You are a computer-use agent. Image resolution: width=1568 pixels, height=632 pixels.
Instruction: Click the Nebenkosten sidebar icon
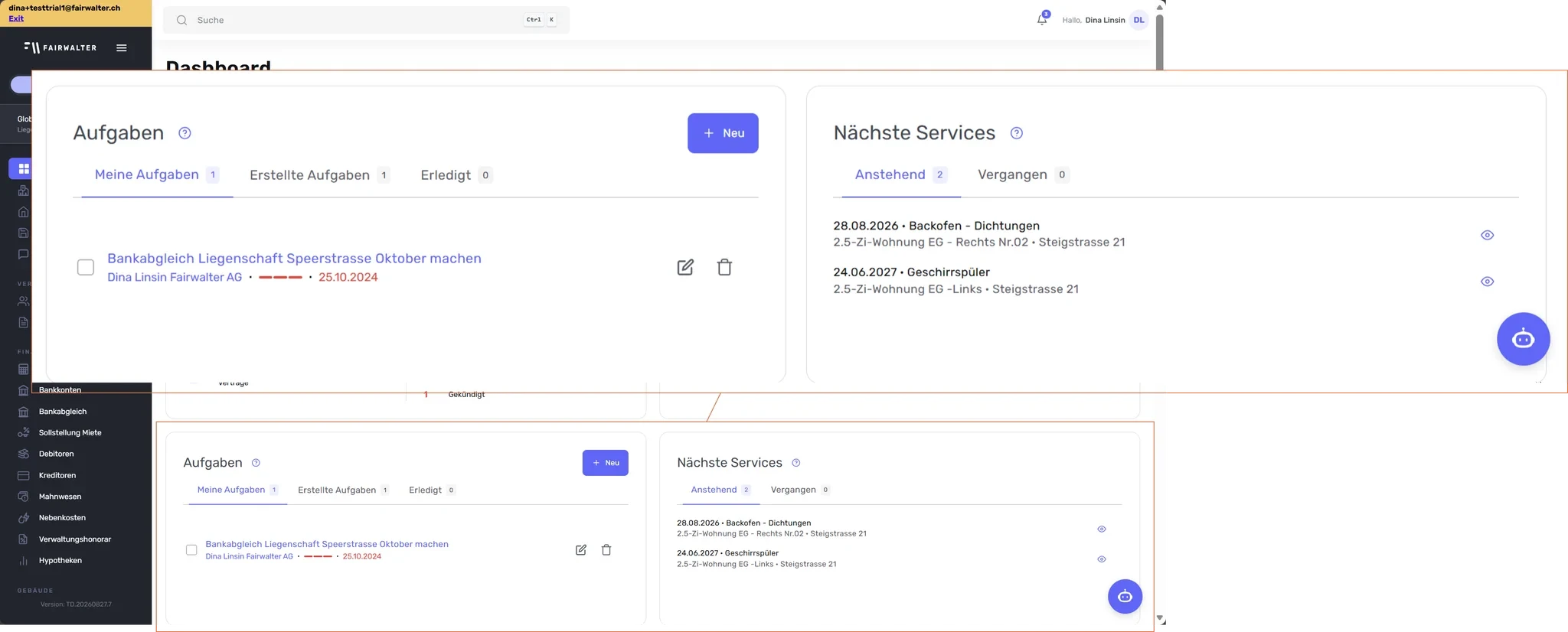tap(24, 518)
